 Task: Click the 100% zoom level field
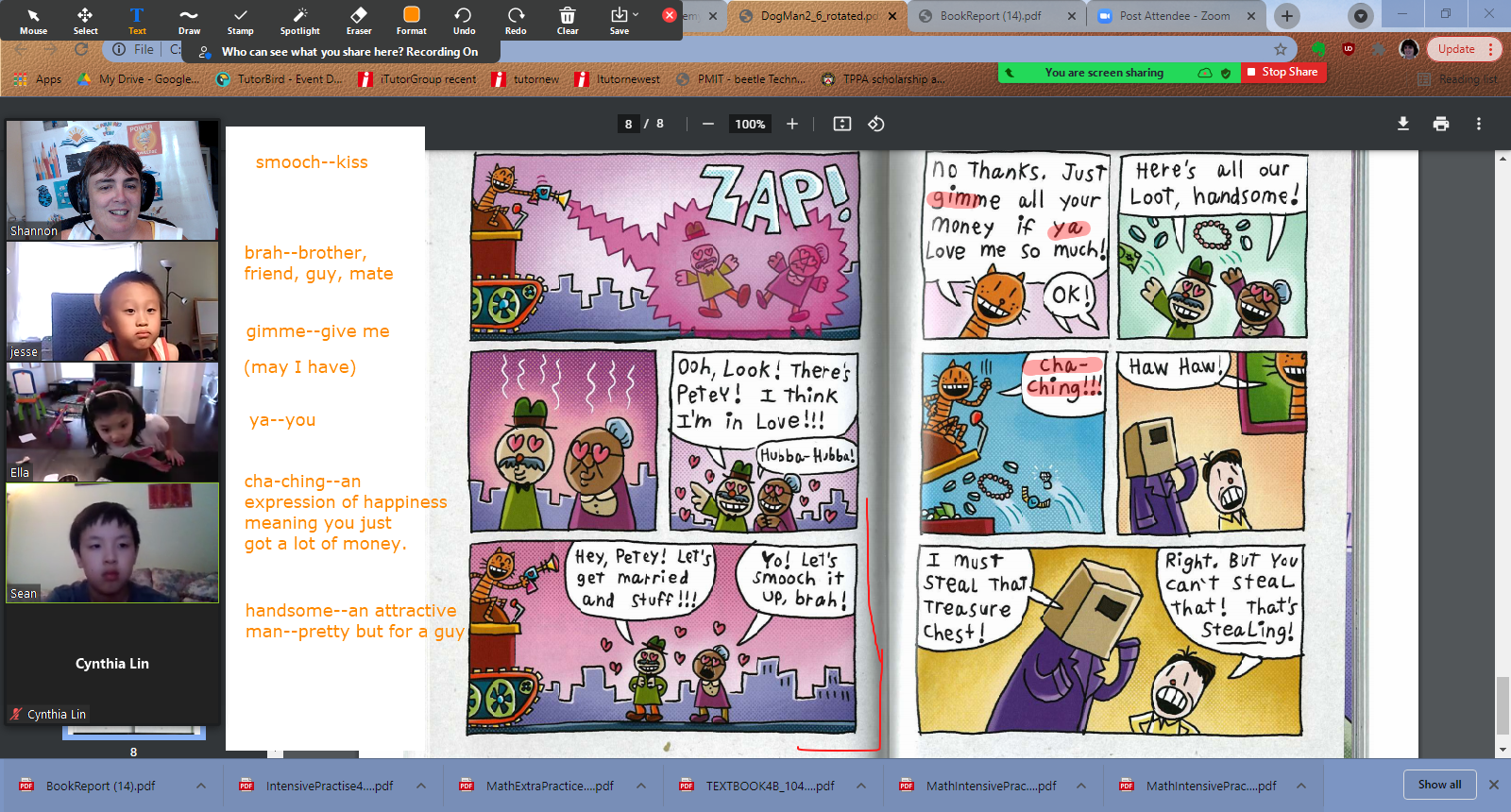750,124
